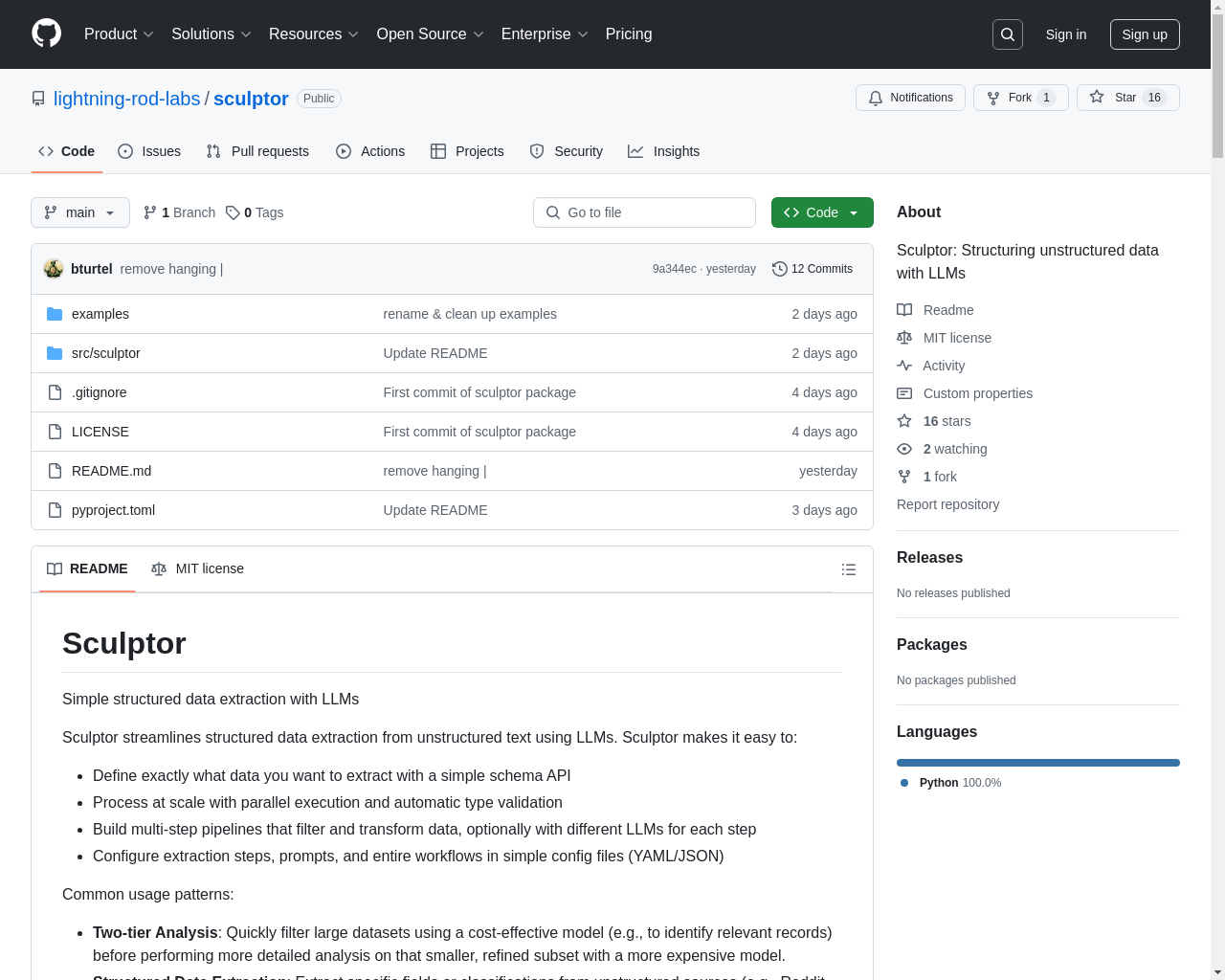Click Sign in

tap(1066, 34)
